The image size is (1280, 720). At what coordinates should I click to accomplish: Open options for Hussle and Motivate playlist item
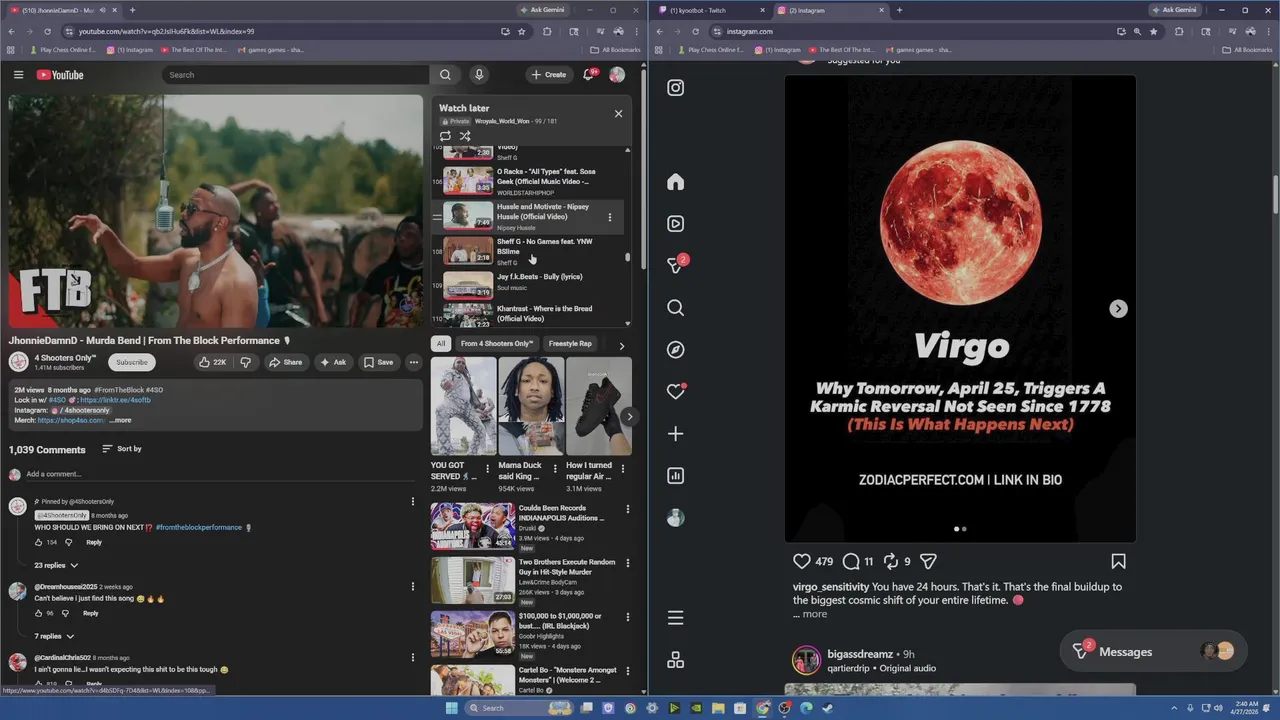[610, 217]
